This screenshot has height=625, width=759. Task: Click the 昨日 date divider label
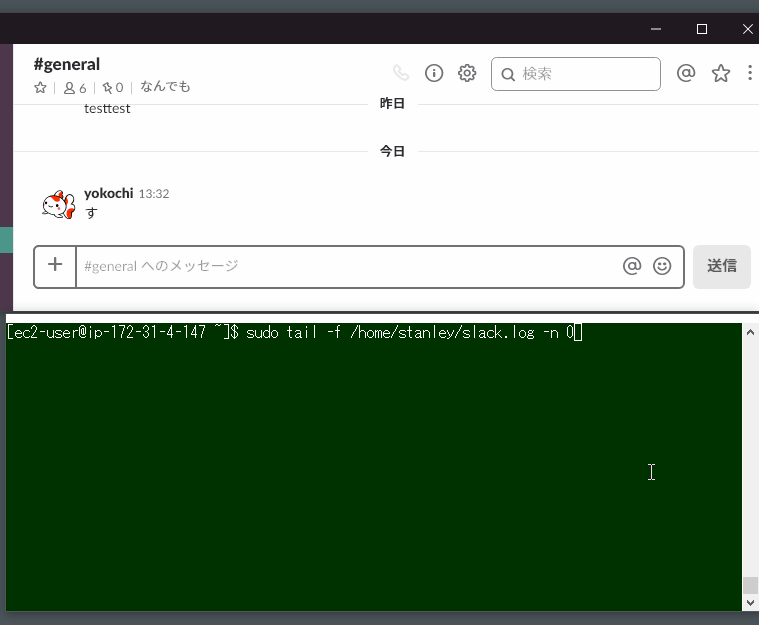pyautogui.click(x=392, y=104)
